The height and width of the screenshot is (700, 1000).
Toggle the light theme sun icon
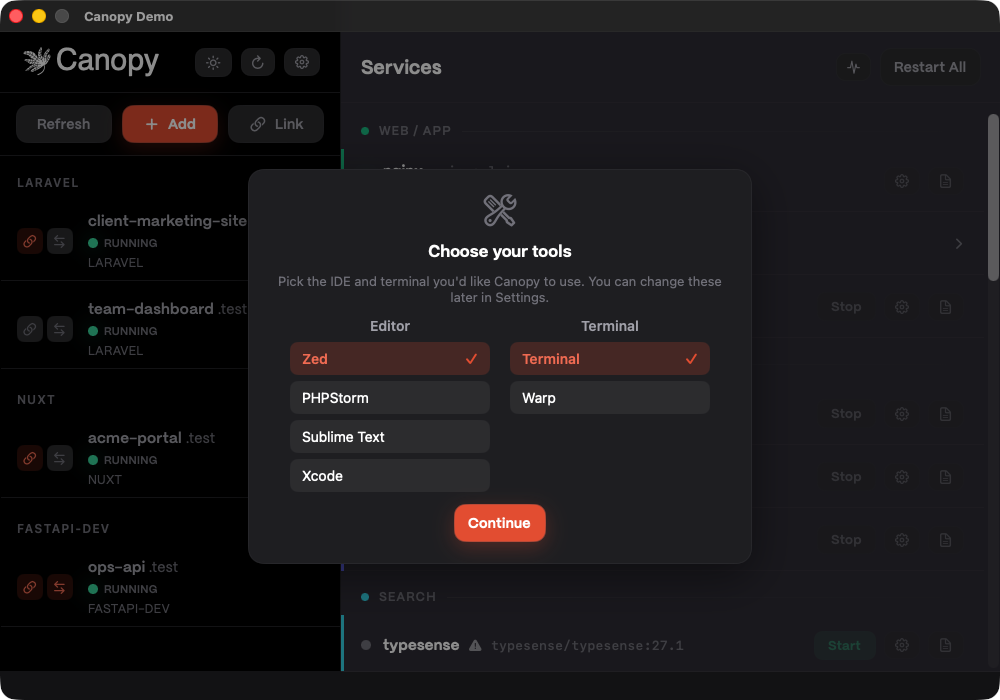(x=213, y=62)
